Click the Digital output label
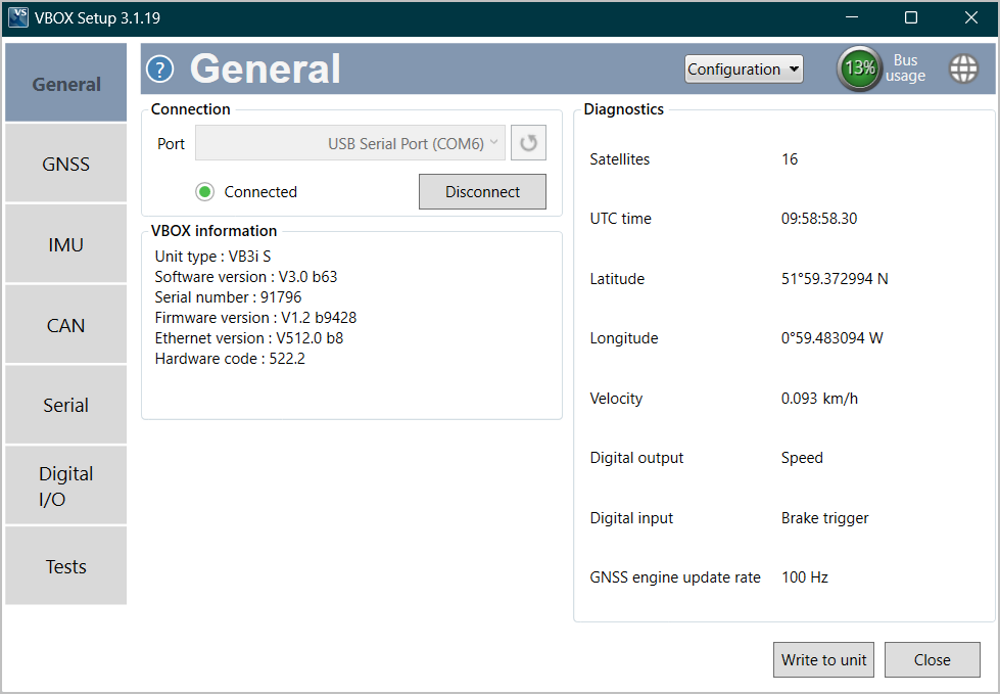The width and height of the screenshot is (1000, 695). pyautogui.click(x=636, y=458)
